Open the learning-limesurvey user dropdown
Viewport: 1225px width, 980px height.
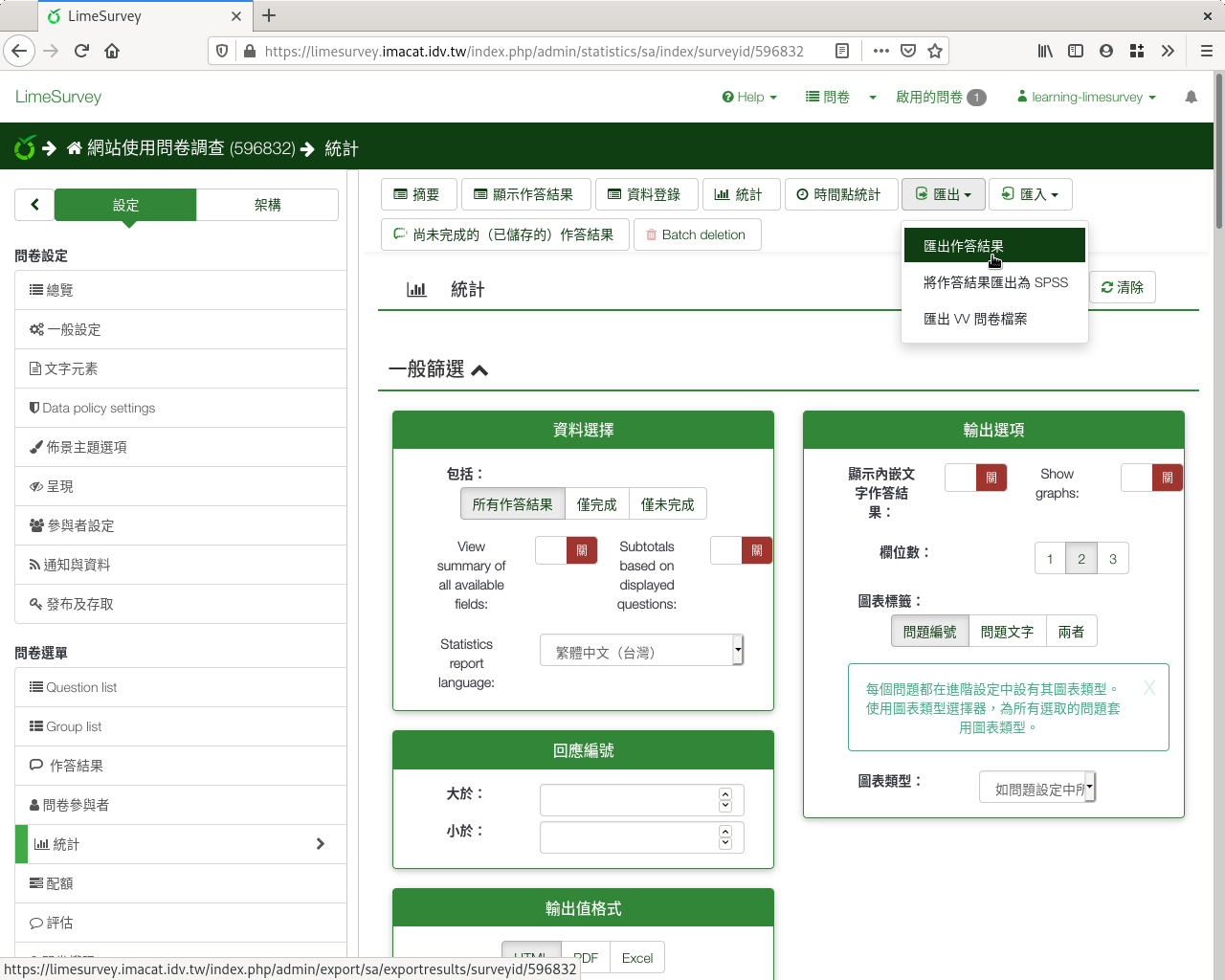(1086, 97)
